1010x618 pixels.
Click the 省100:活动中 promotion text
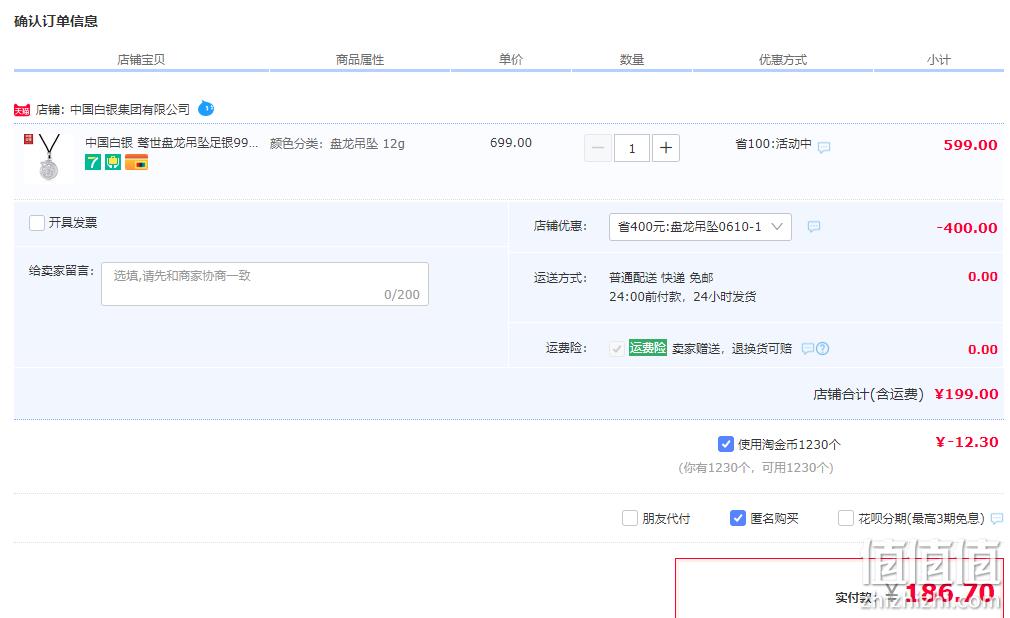(774, 144)
